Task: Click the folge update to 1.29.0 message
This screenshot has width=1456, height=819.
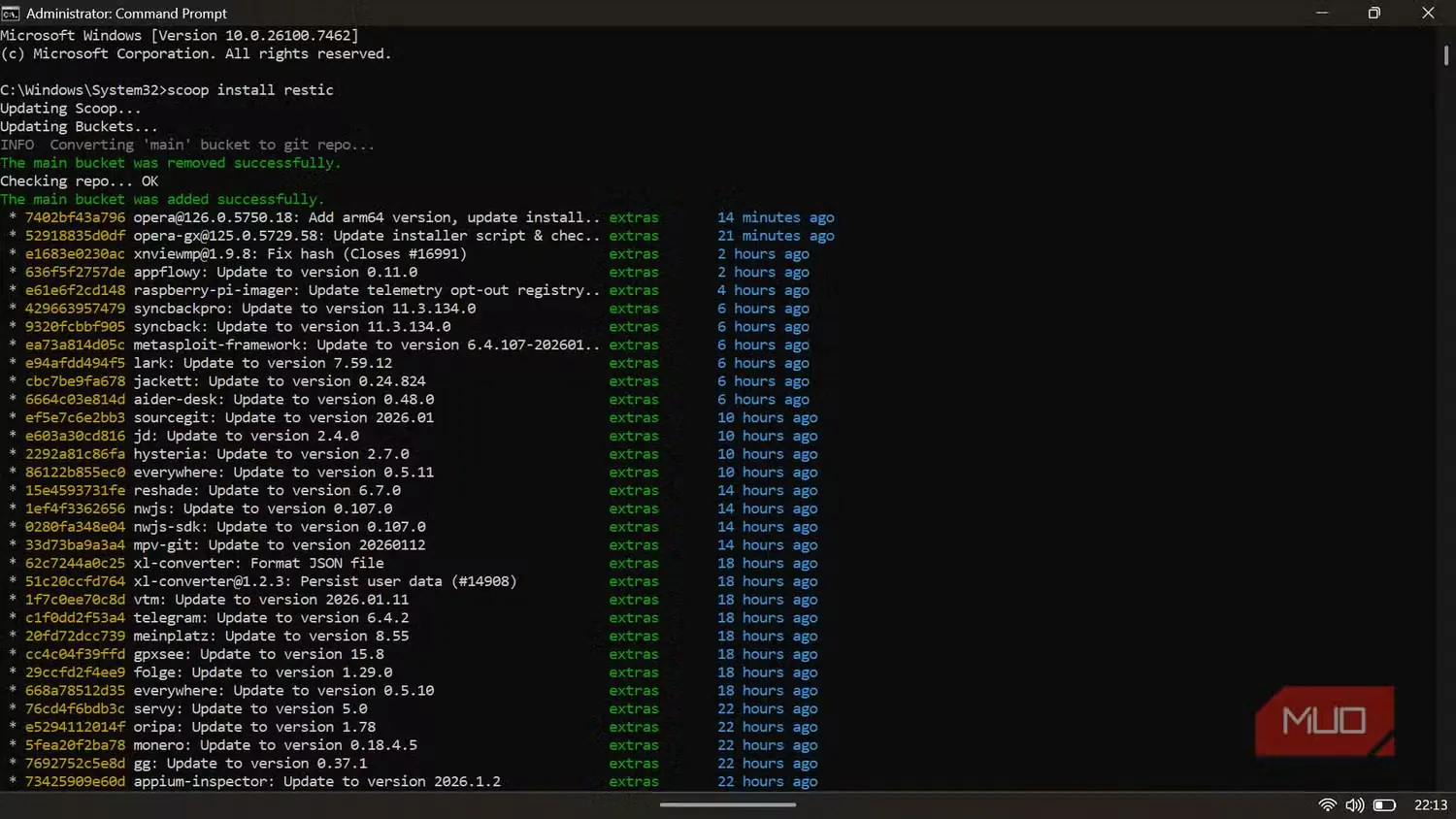Action: pyautogui.click(x=263, y=672)
